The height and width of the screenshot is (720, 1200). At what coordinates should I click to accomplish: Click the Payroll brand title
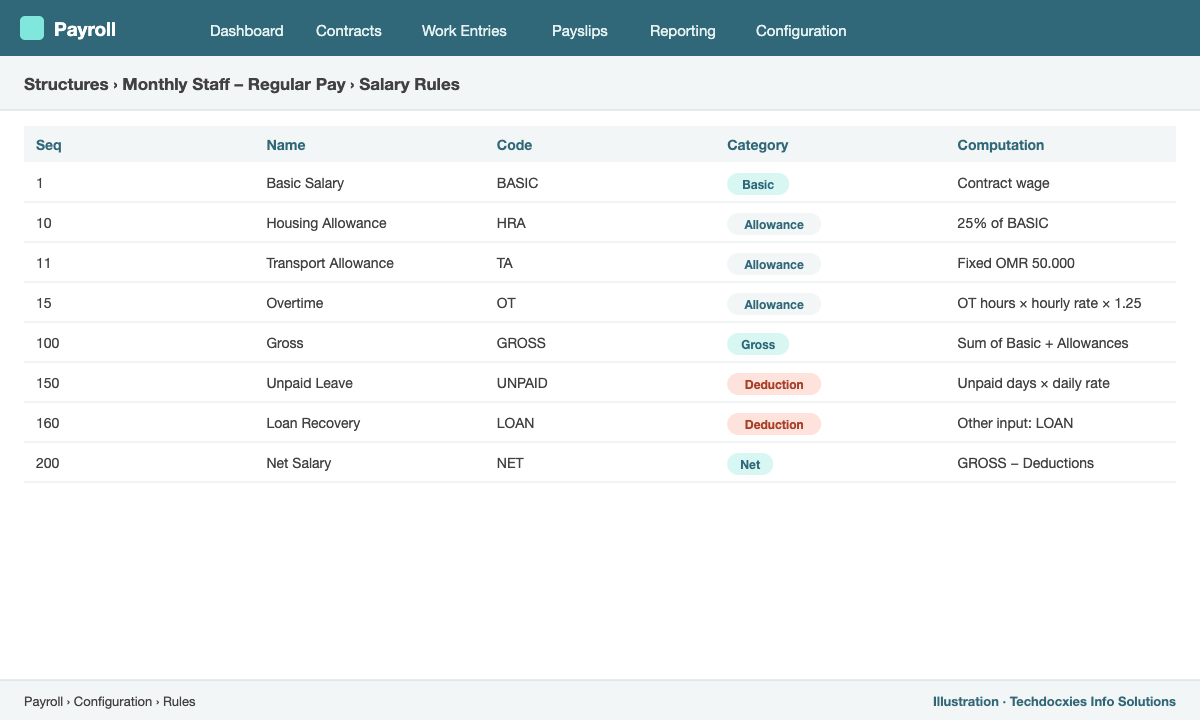(x=85, y=30)
